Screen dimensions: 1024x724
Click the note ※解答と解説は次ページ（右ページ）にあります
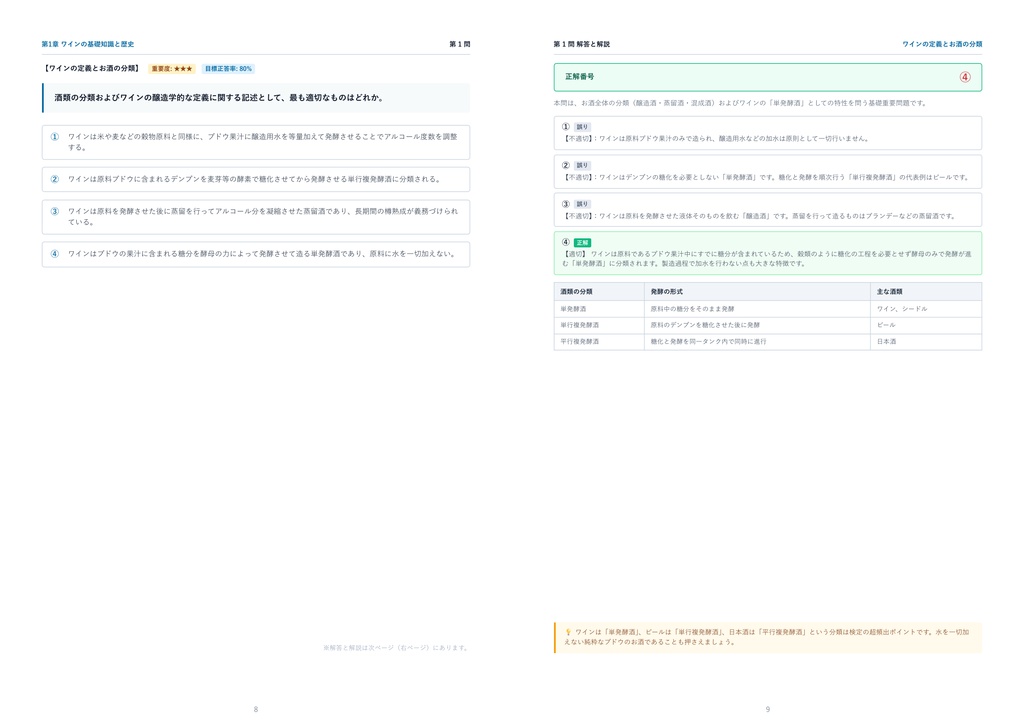[396, 648]
